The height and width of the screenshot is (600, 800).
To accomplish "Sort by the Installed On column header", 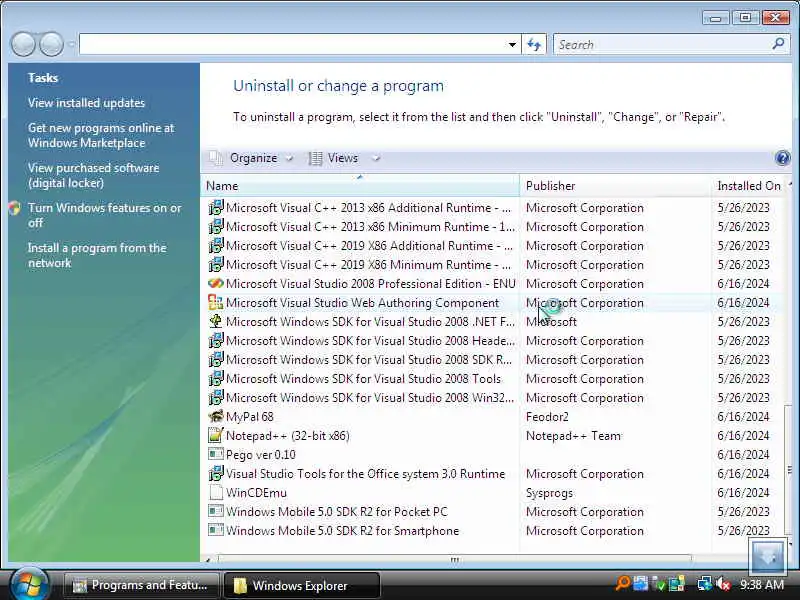I will pos(748,186).
